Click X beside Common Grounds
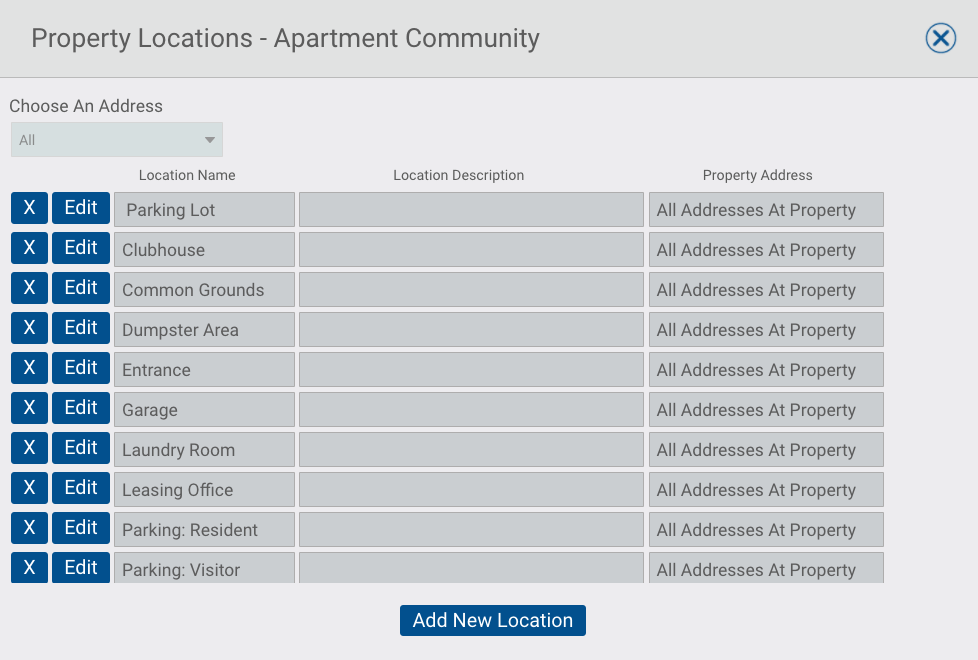978x660 pixels. [29, 288]
